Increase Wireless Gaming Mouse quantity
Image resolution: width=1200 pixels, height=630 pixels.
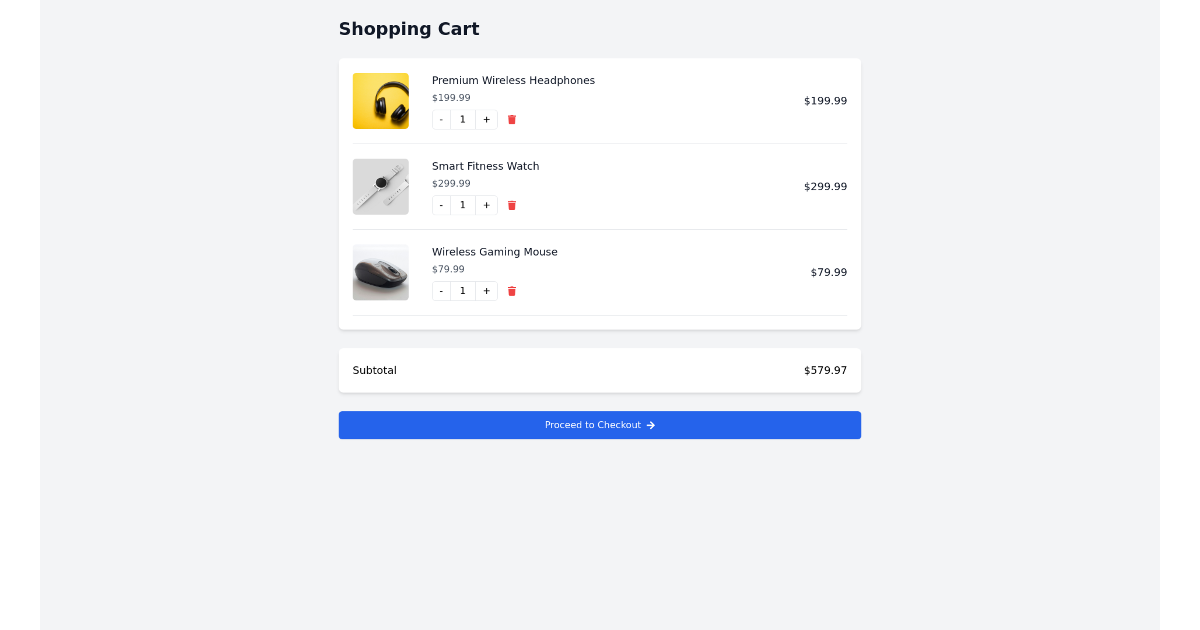486,291
